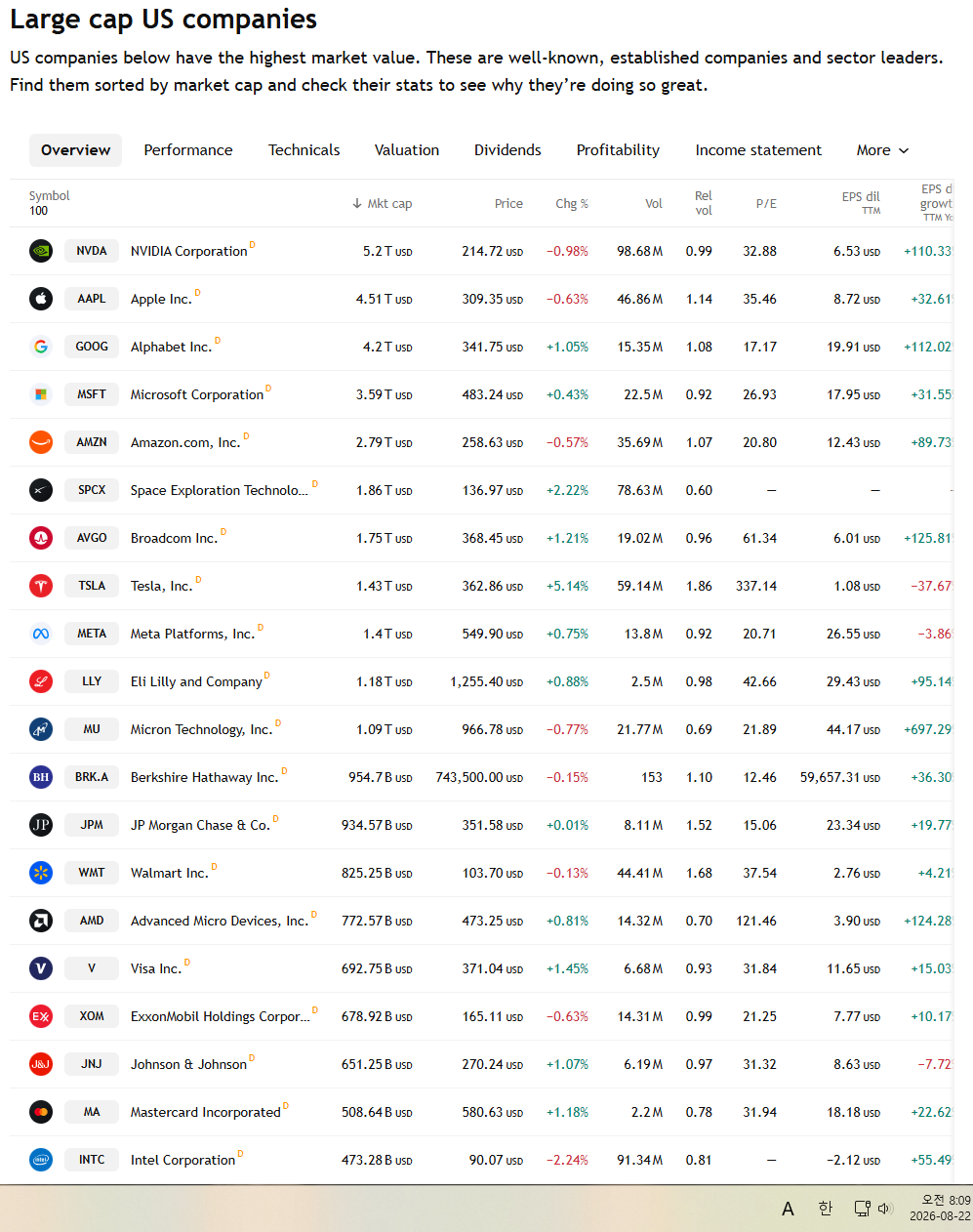This screenshot has width=973, height=1232.
Task: Sort by the EPS dil TTM header
Action: (861, 202)
